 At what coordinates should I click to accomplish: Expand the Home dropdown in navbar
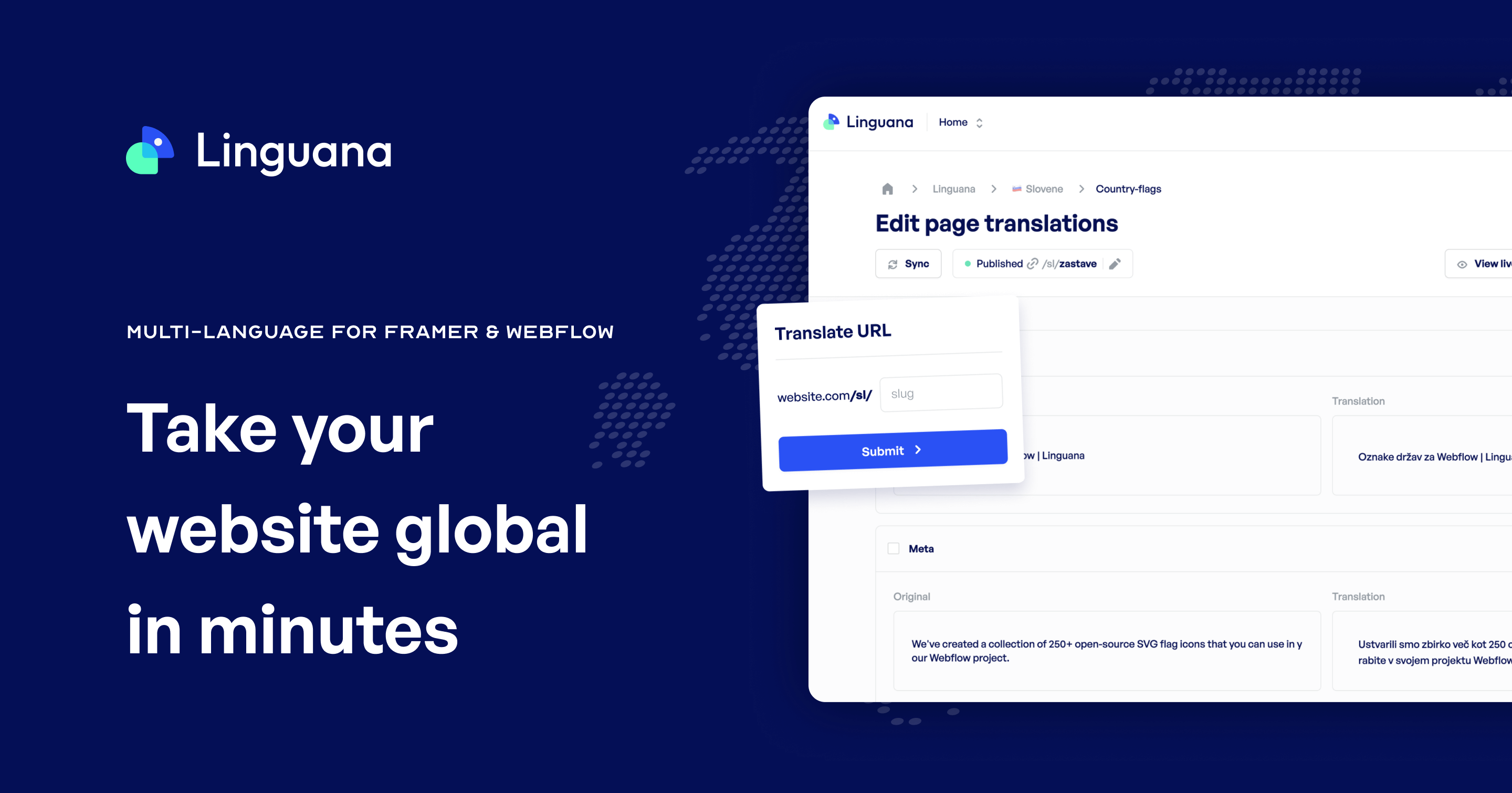coord(978,122)
